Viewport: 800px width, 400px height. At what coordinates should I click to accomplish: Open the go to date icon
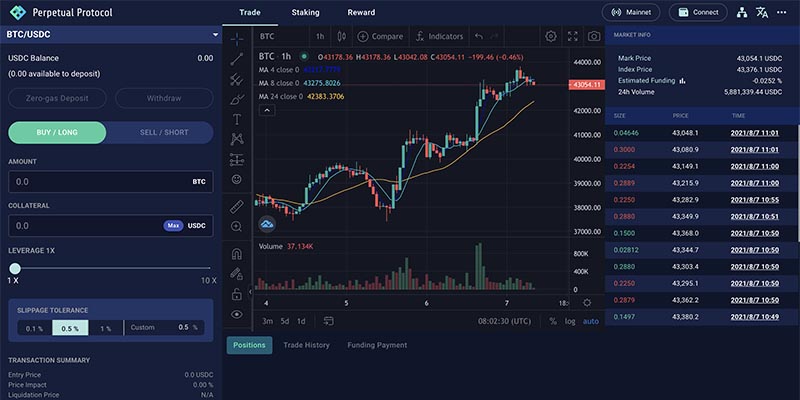[329, 321]
